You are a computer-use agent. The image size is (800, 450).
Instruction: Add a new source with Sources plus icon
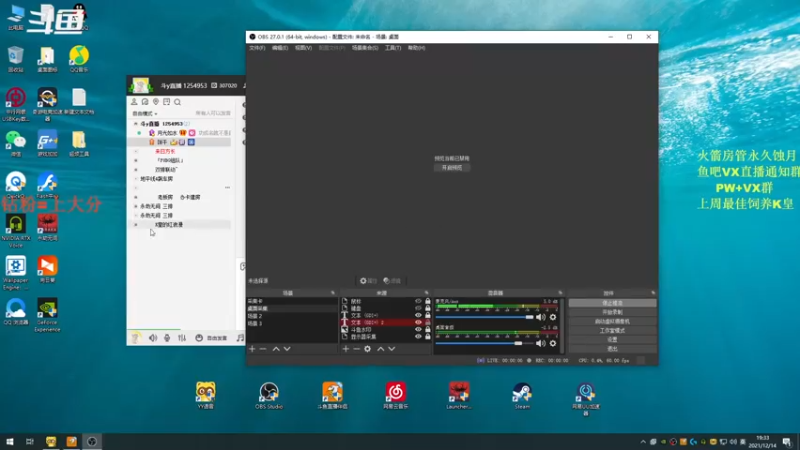346,349
